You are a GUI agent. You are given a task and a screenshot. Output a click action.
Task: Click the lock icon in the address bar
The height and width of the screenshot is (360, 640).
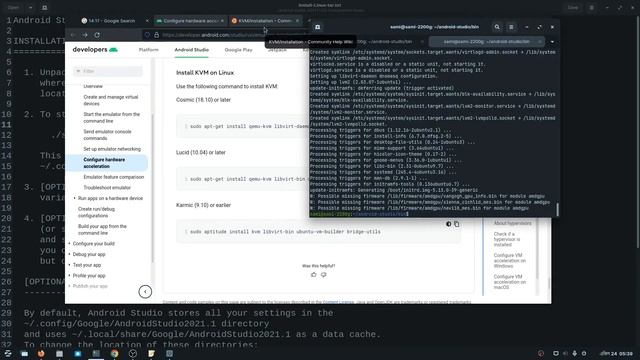pyautogui.click(x=156, y=35)
